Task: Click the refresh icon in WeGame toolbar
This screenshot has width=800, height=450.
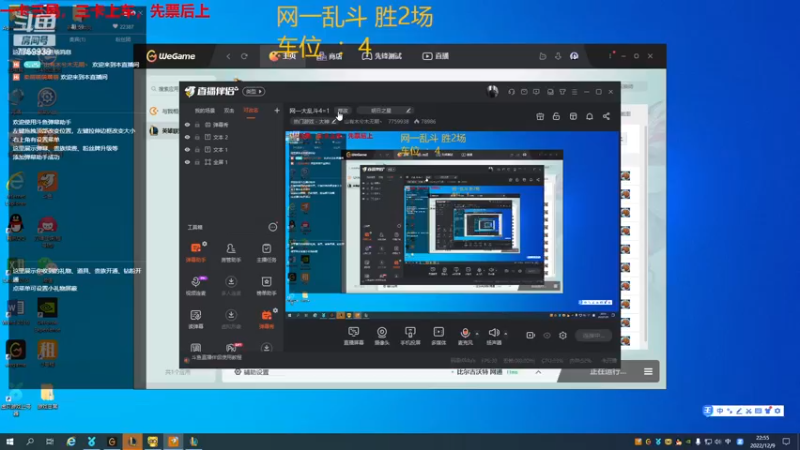Action: tap(244, 56)
